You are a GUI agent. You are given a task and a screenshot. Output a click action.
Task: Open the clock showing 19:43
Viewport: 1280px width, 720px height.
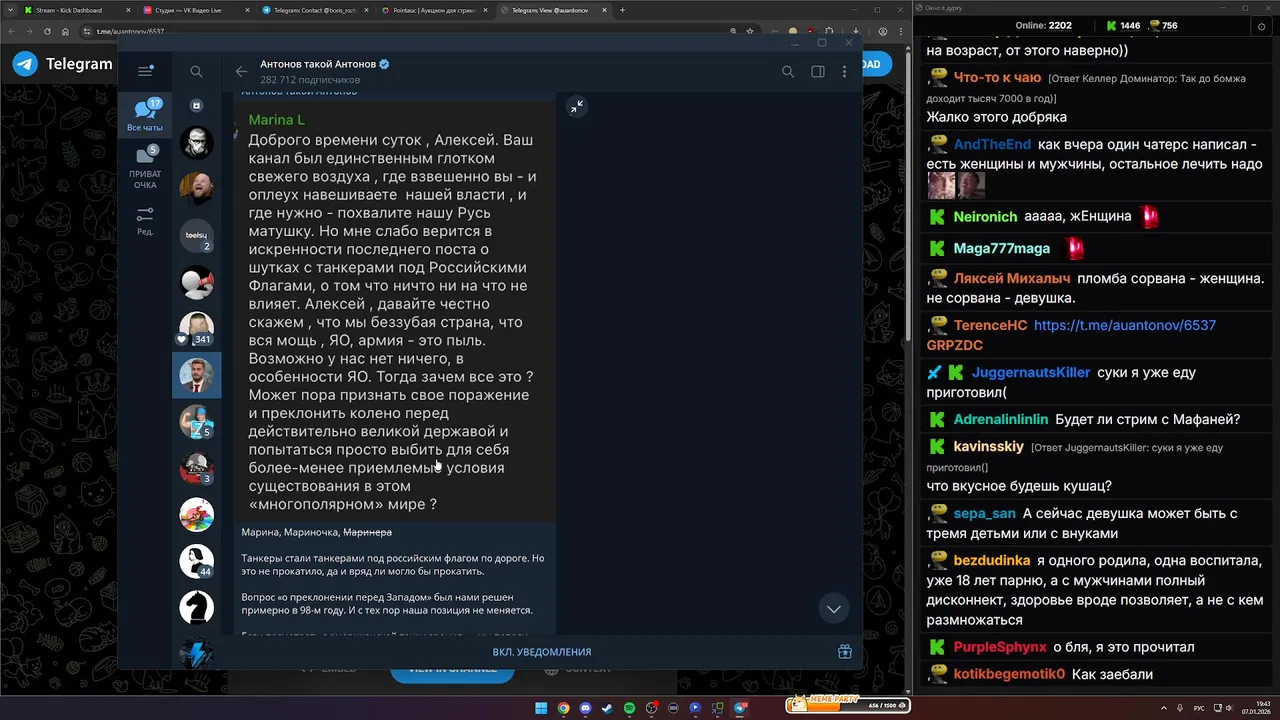pos(1258,707)
